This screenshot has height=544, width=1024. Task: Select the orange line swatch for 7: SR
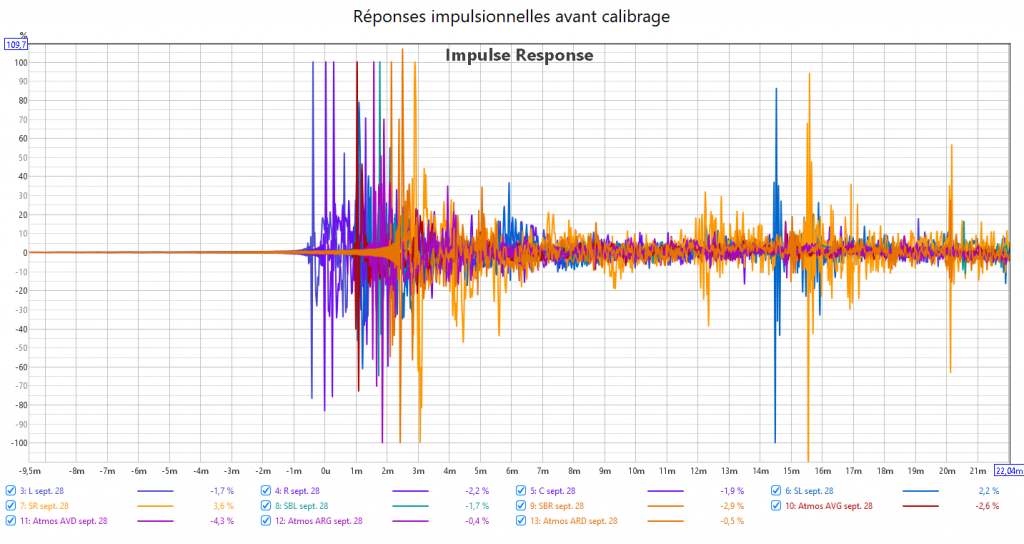click(x=155, y=506)
